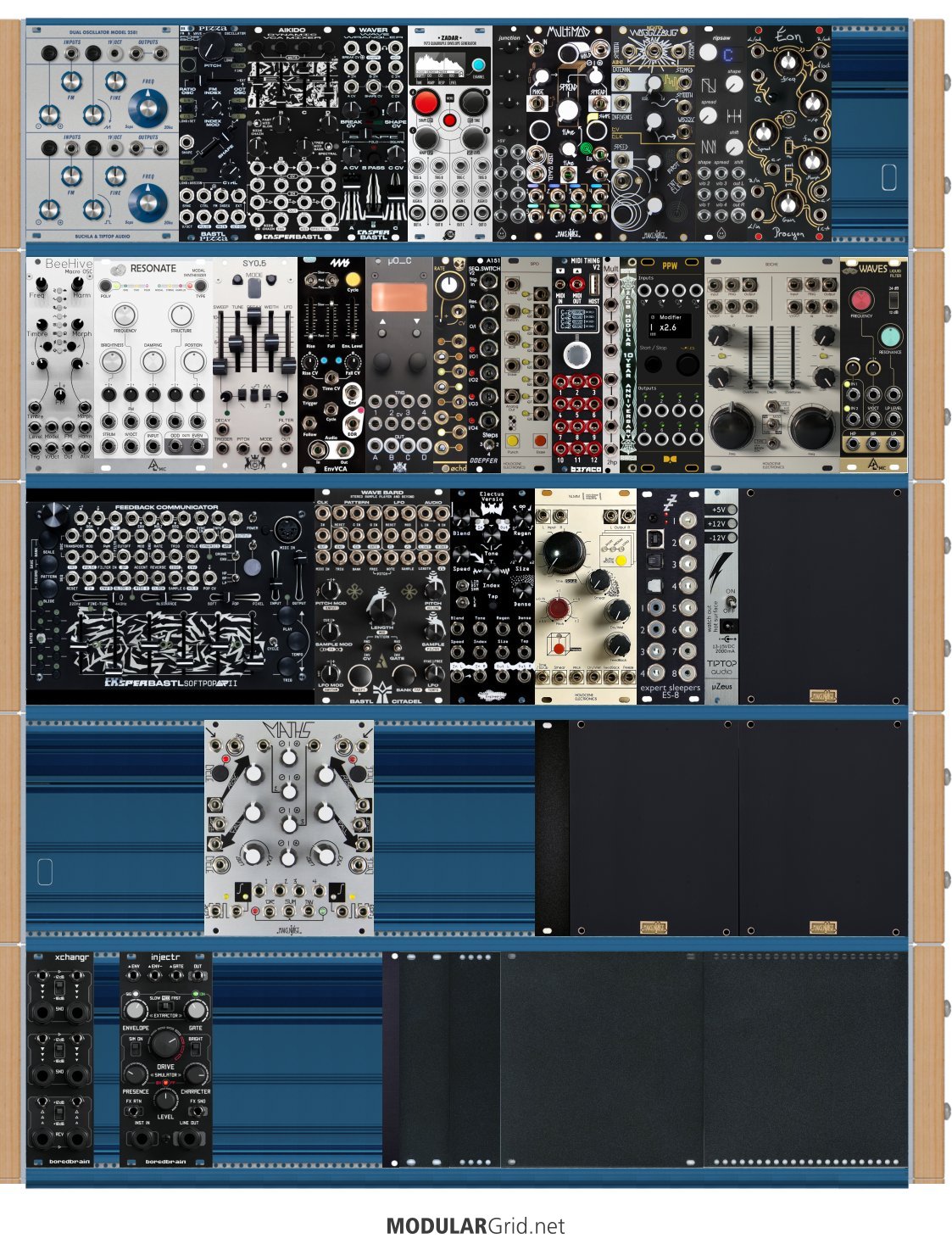Click the injectr DRIVE knob
This screenshot has width=952, height=1244.
(x=166, y=1045)
